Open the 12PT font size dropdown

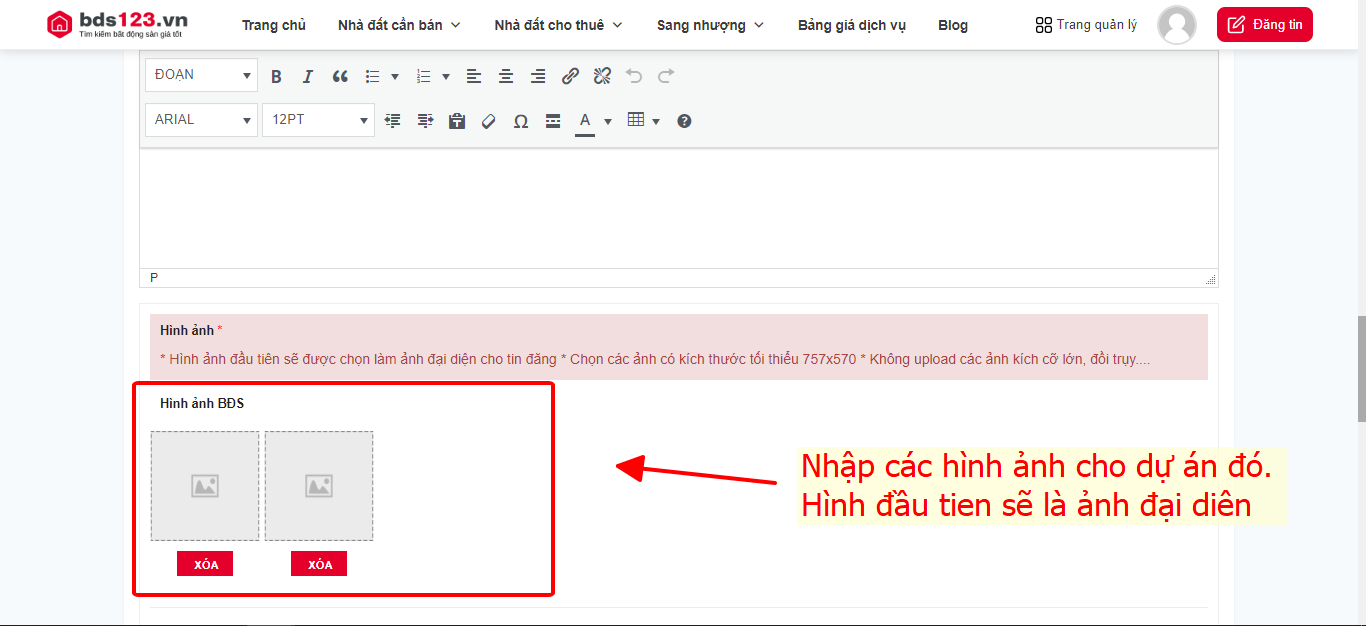pos(318,120)
